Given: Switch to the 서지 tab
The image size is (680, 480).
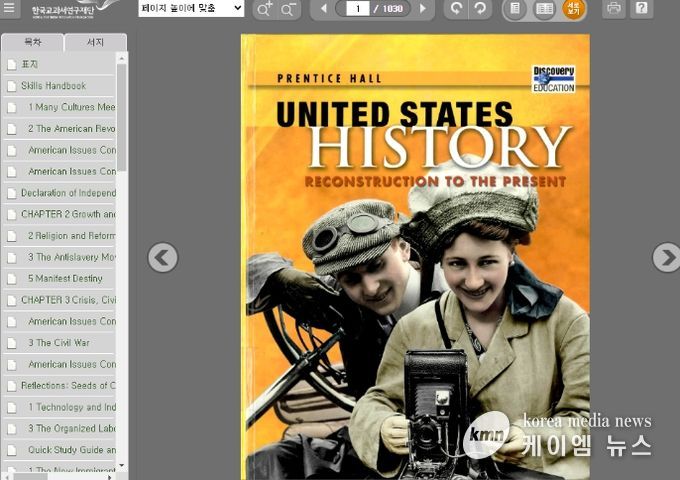Looking at the screenshot, I should coord(95,42).
